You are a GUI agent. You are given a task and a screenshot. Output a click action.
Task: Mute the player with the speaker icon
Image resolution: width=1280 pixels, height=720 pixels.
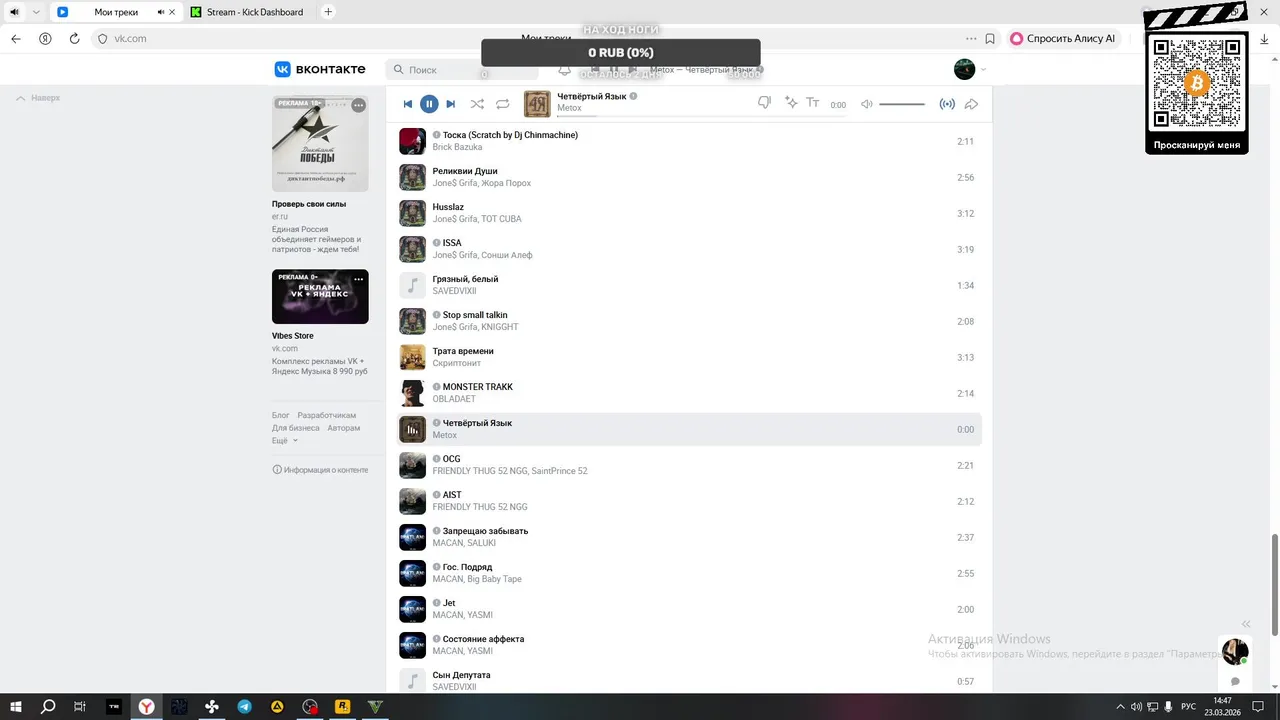click(x=867, y=104)
